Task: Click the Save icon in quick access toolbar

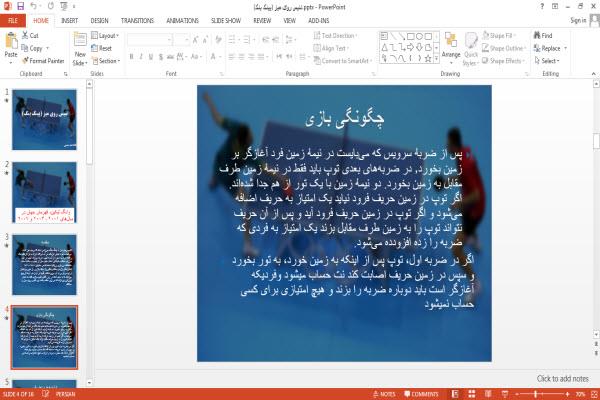Action: pos(20,6)
